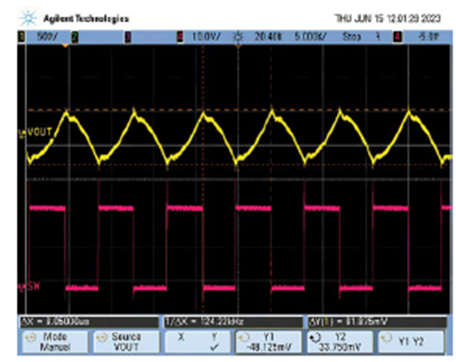The image size is (456, 362).
Task: Select the combined Y1 Y2 cursors softkey
Action: click(411, 342)
